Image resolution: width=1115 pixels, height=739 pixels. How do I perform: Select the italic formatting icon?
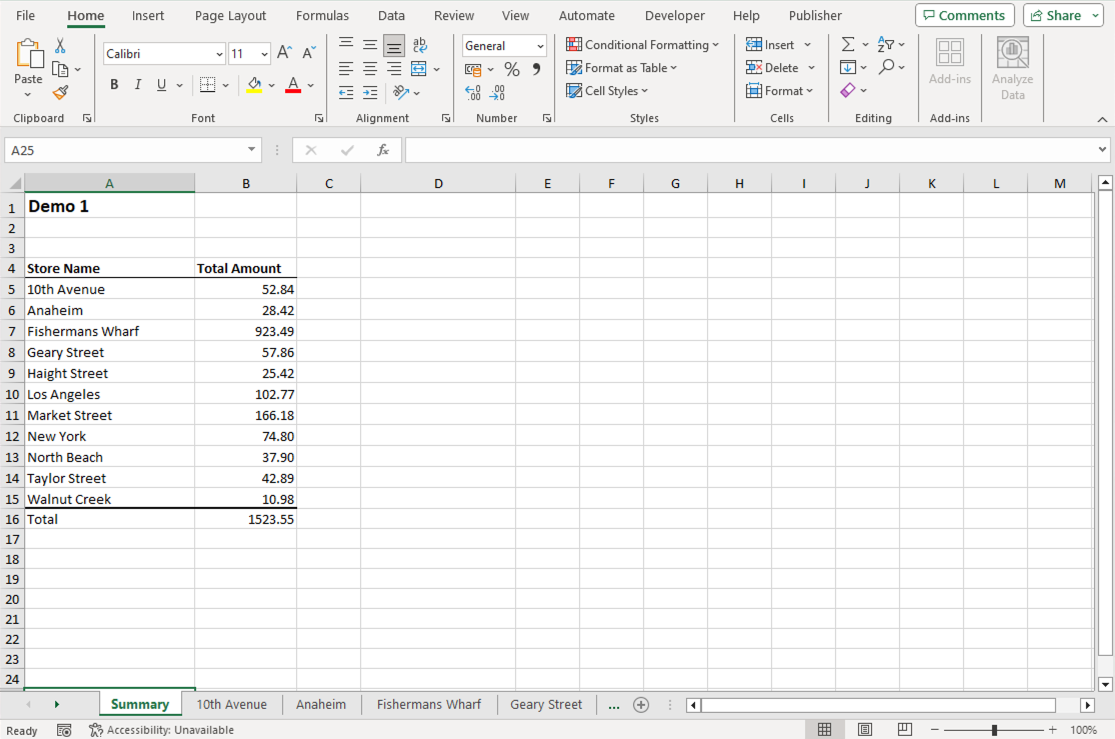point(137,84)
